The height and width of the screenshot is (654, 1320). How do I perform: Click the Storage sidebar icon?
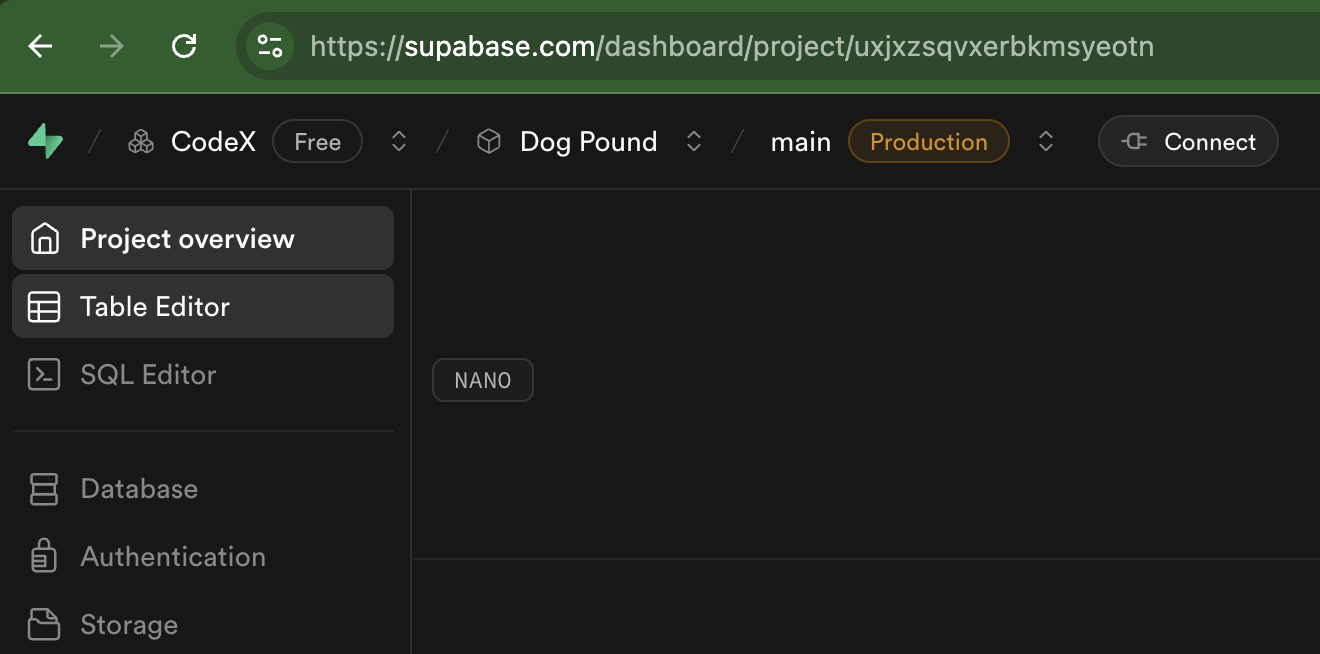click(x=44, y=624)
